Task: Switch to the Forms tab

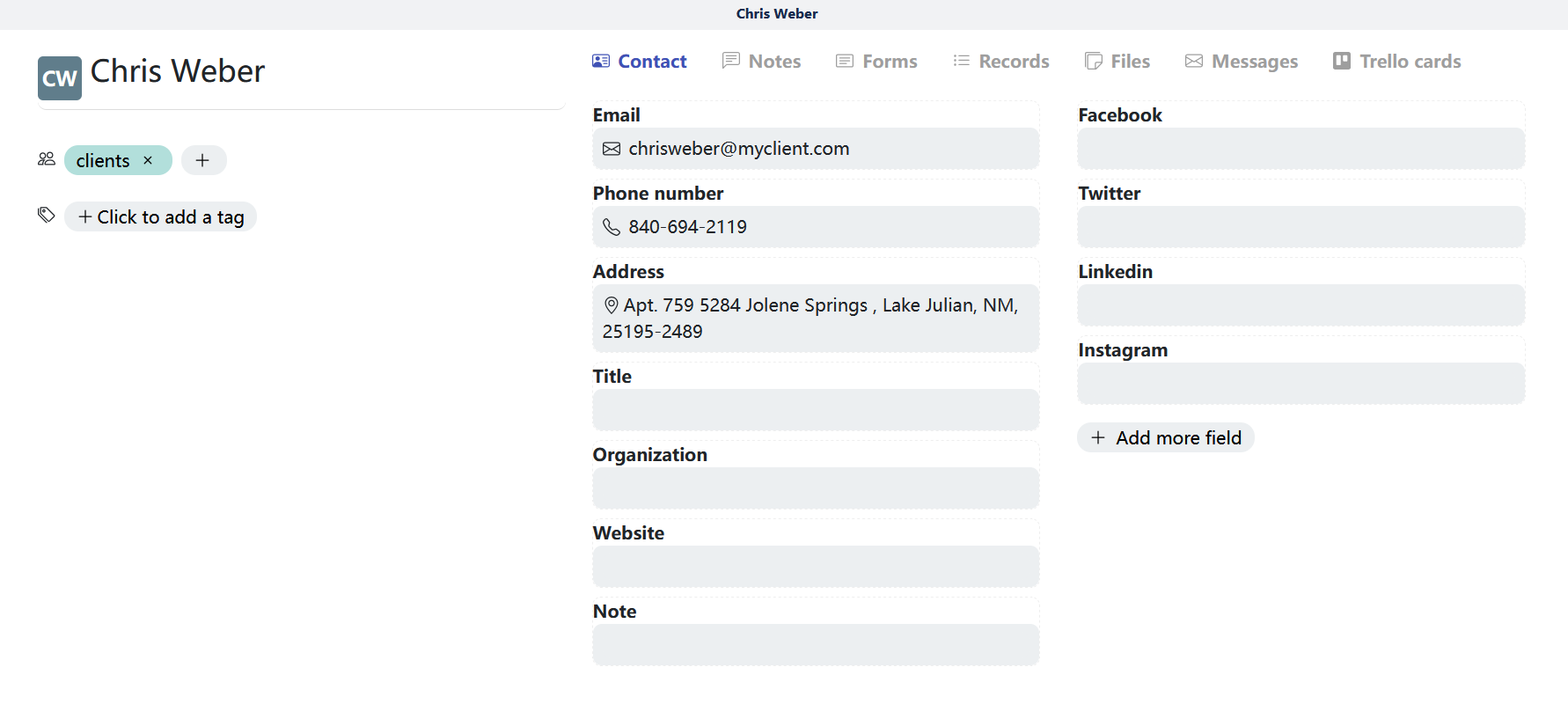Action: point(876,62)
